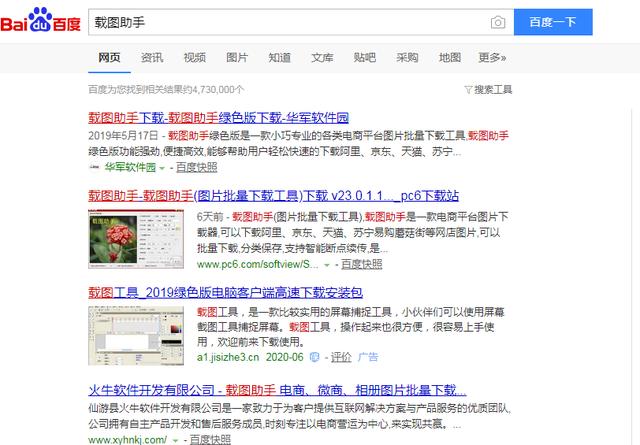Screen dimensions: 640x445
Task: Open 百度快照 for pc6 result
Action: (362, 264)
